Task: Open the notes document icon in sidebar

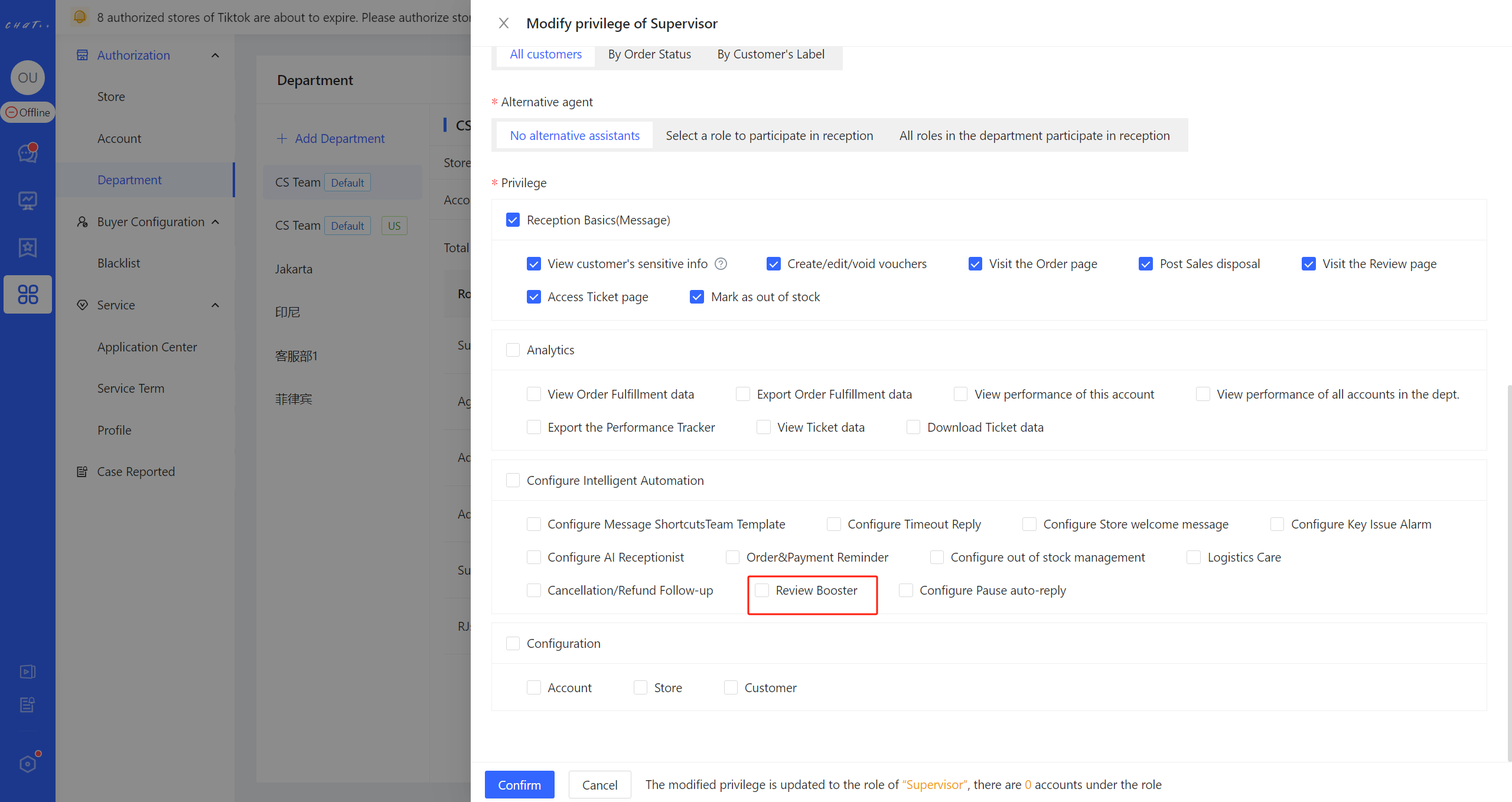Action: [x=28, y=704]
